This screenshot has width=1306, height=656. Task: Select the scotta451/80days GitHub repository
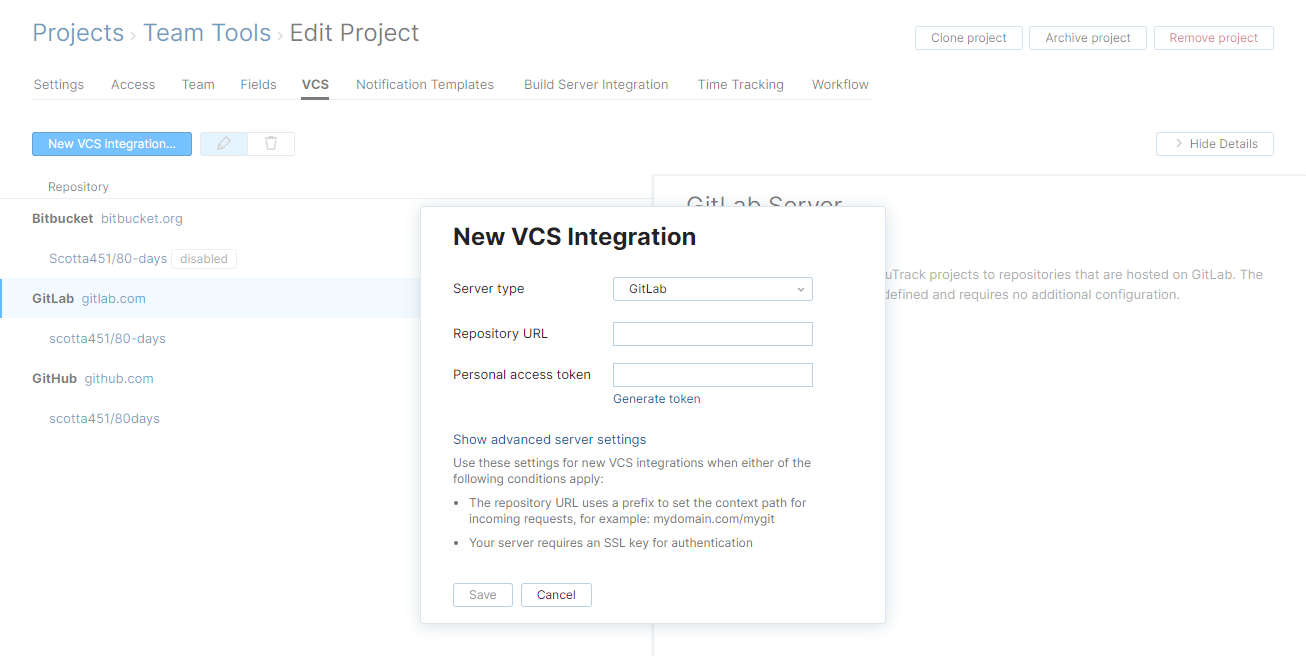point(104,418)
